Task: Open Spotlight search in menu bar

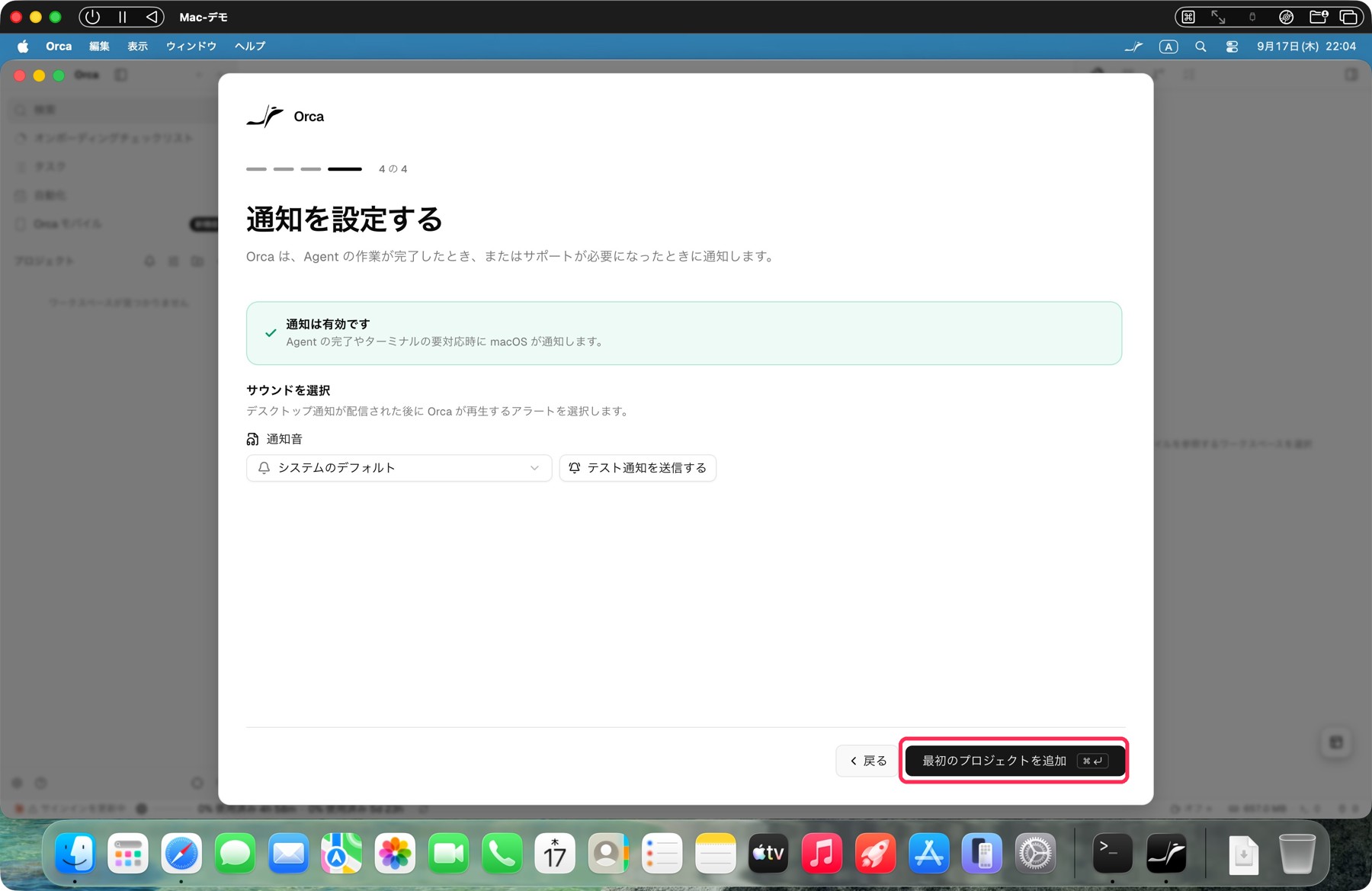Action: click(1200, 46)
